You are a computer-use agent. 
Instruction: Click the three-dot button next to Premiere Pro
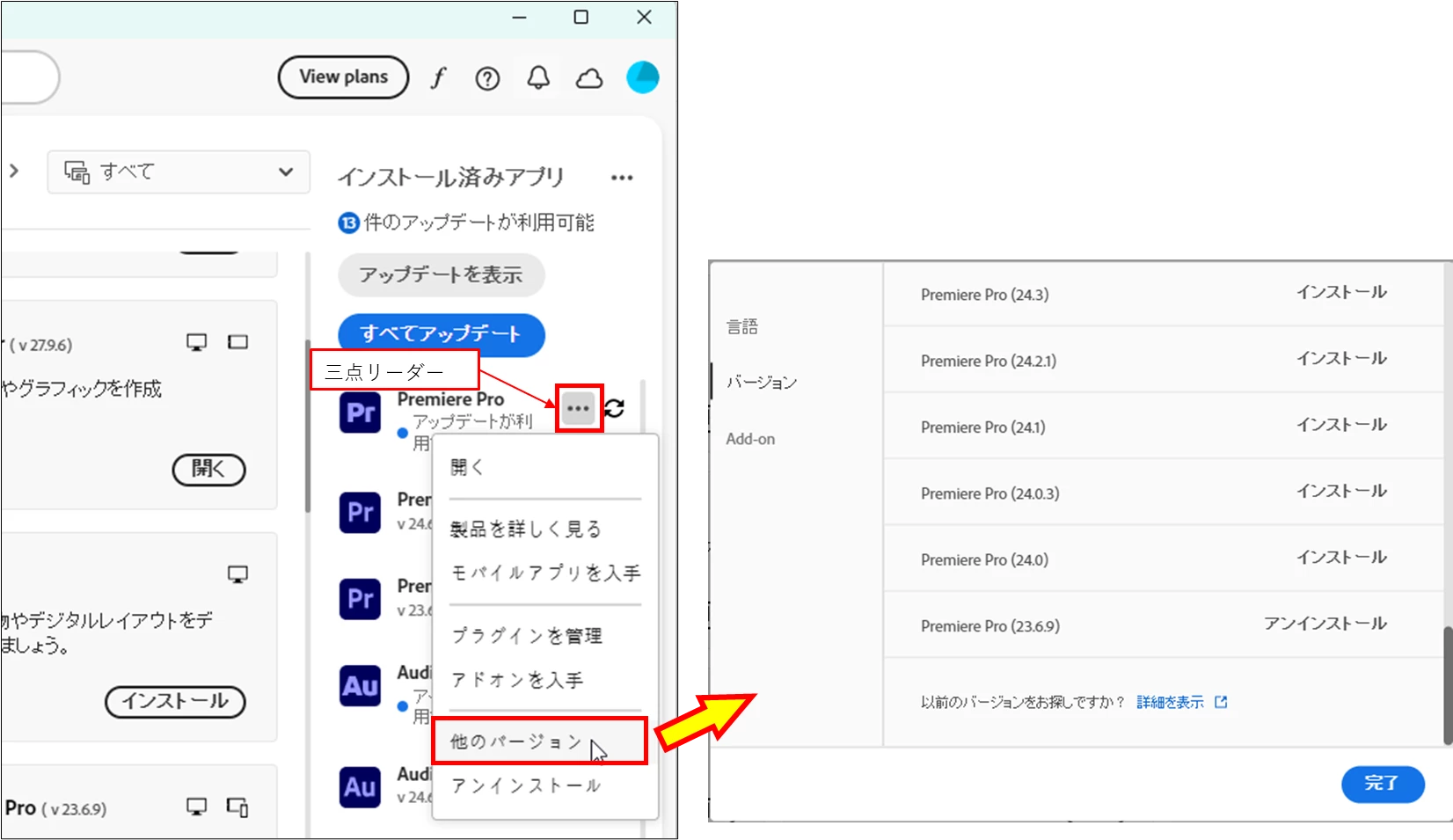click(578, 408)
